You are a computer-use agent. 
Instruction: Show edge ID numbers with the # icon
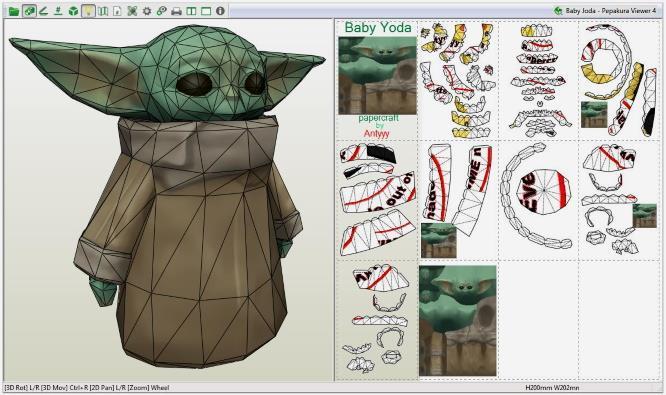[58, 11]
